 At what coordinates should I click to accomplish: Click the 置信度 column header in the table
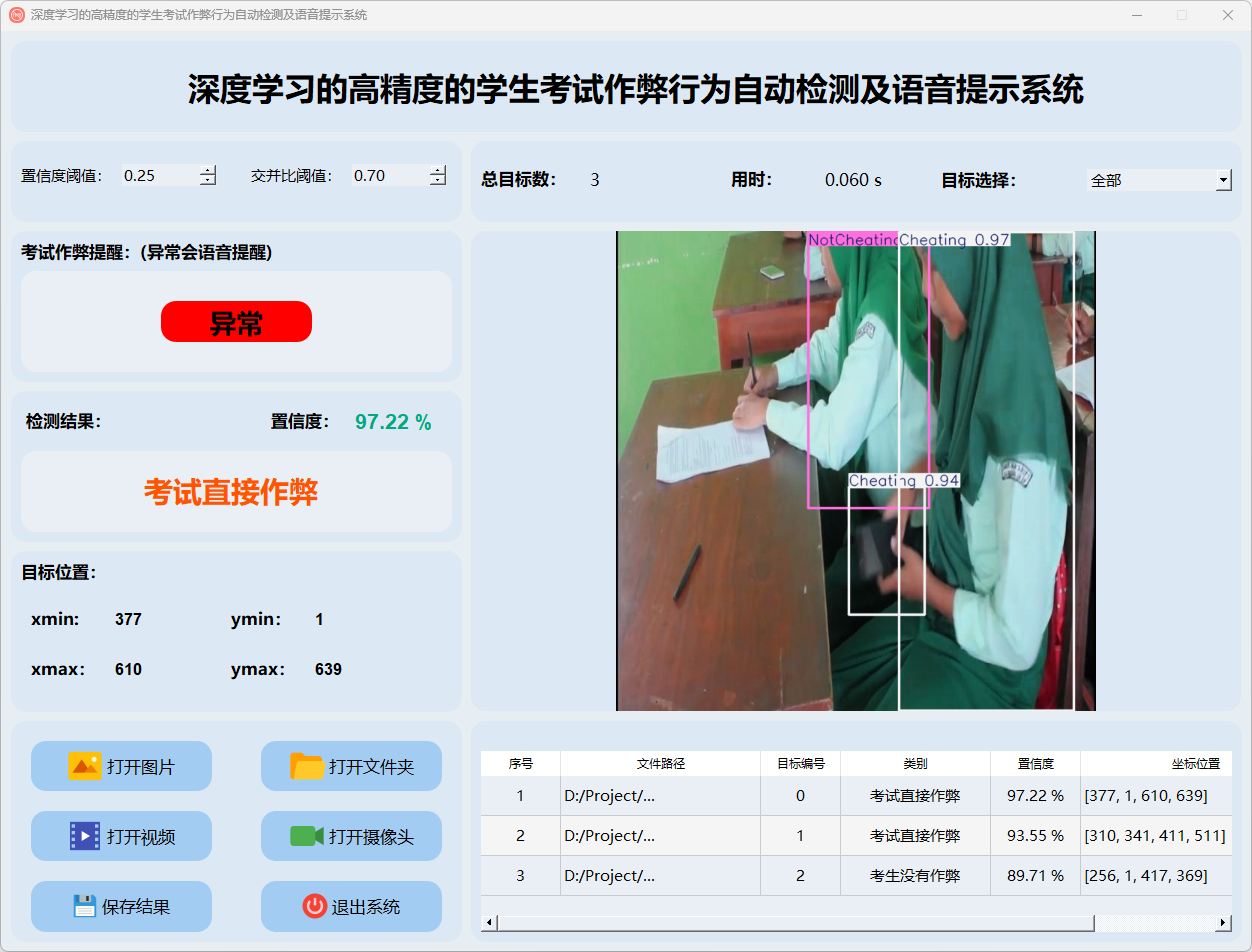click(x=1035, y=763)
